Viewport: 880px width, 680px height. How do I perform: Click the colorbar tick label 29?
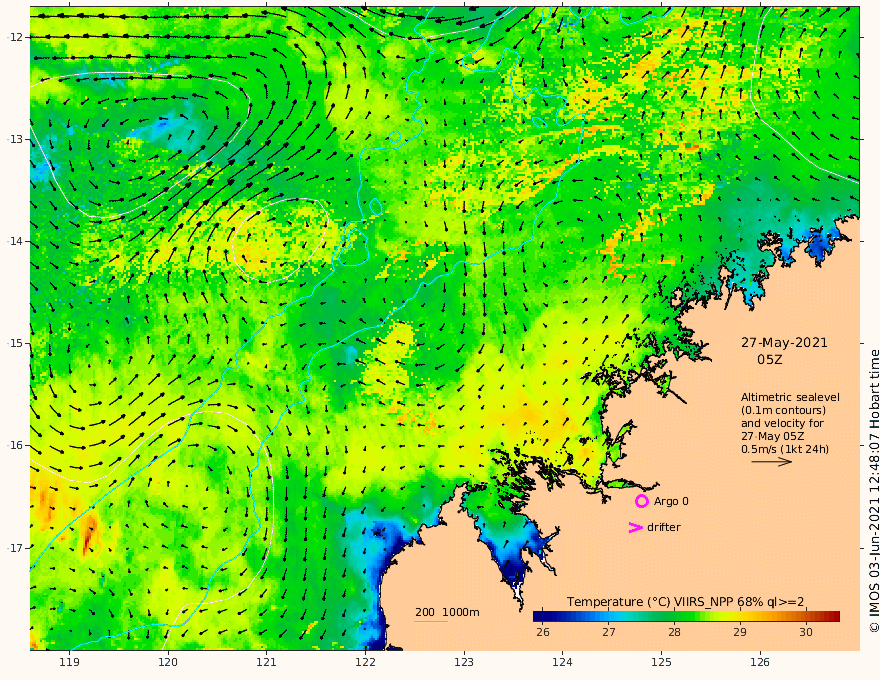click(x=740, y=632)
